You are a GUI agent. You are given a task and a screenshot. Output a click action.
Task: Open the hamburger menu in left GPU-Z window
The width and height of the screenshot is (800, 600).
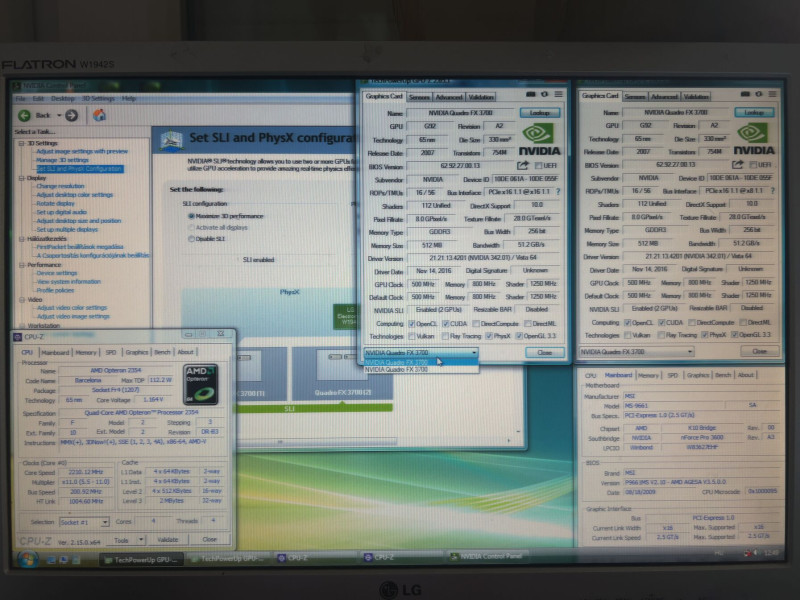(559, 94)
